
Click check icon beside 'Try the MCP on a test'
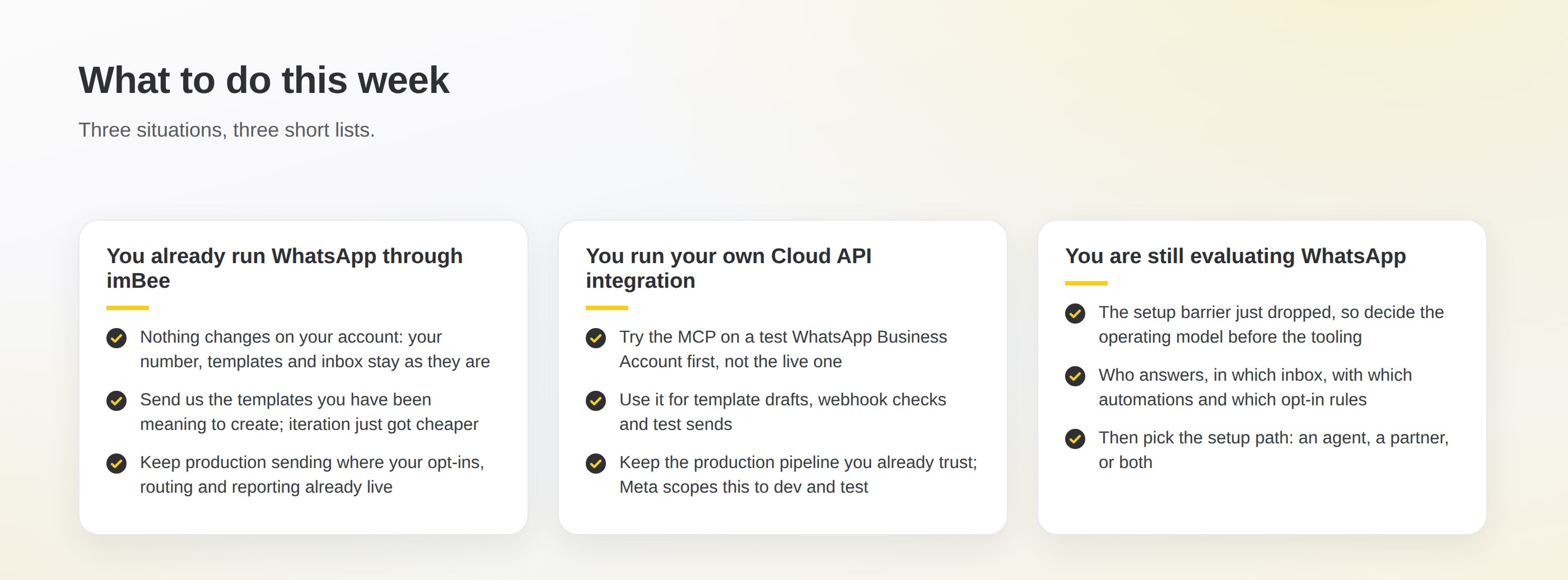[x=595, y=338]
